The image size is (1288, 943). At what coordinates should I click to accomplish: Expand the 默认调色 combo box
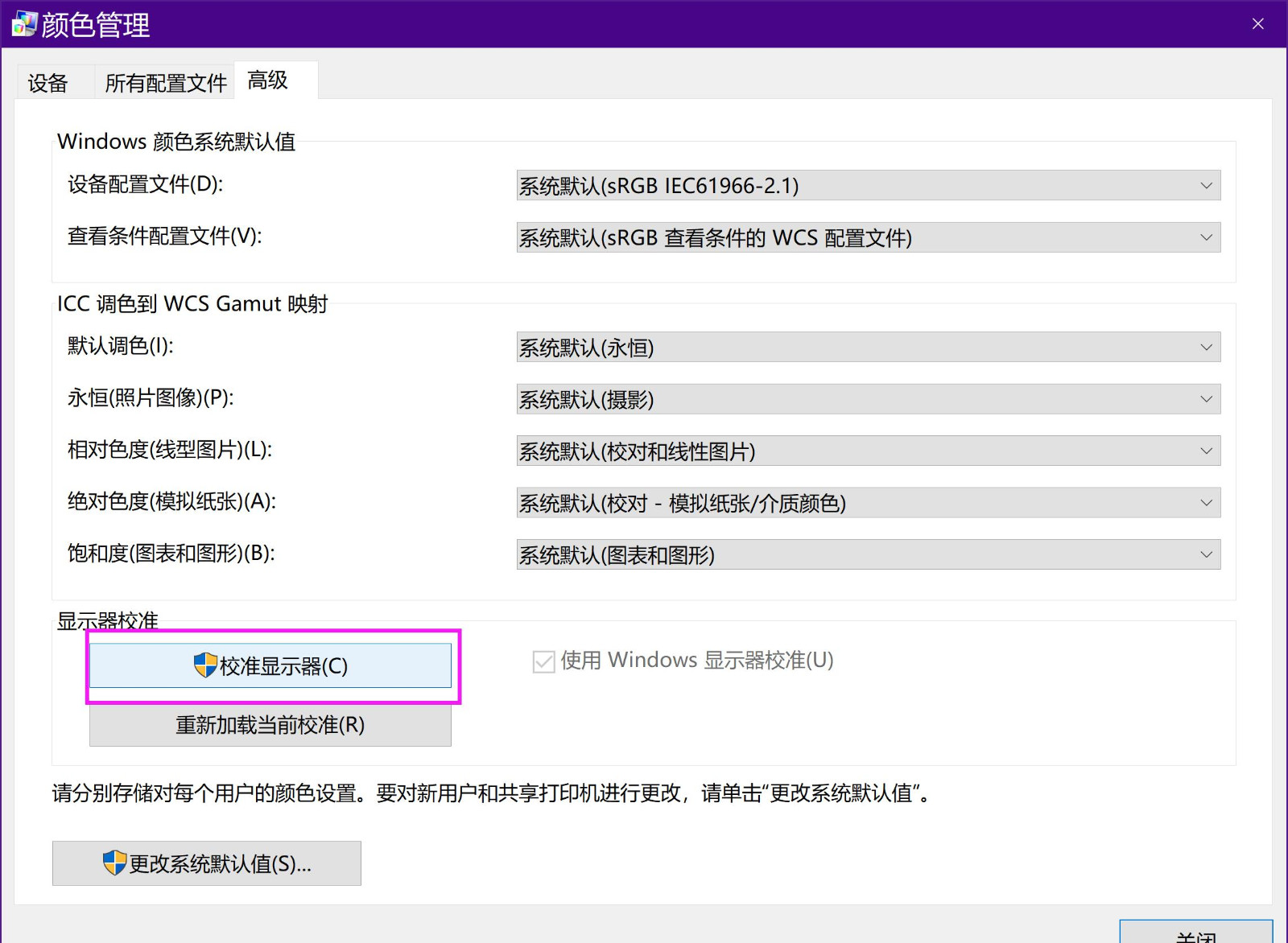[x=869, y=347]
